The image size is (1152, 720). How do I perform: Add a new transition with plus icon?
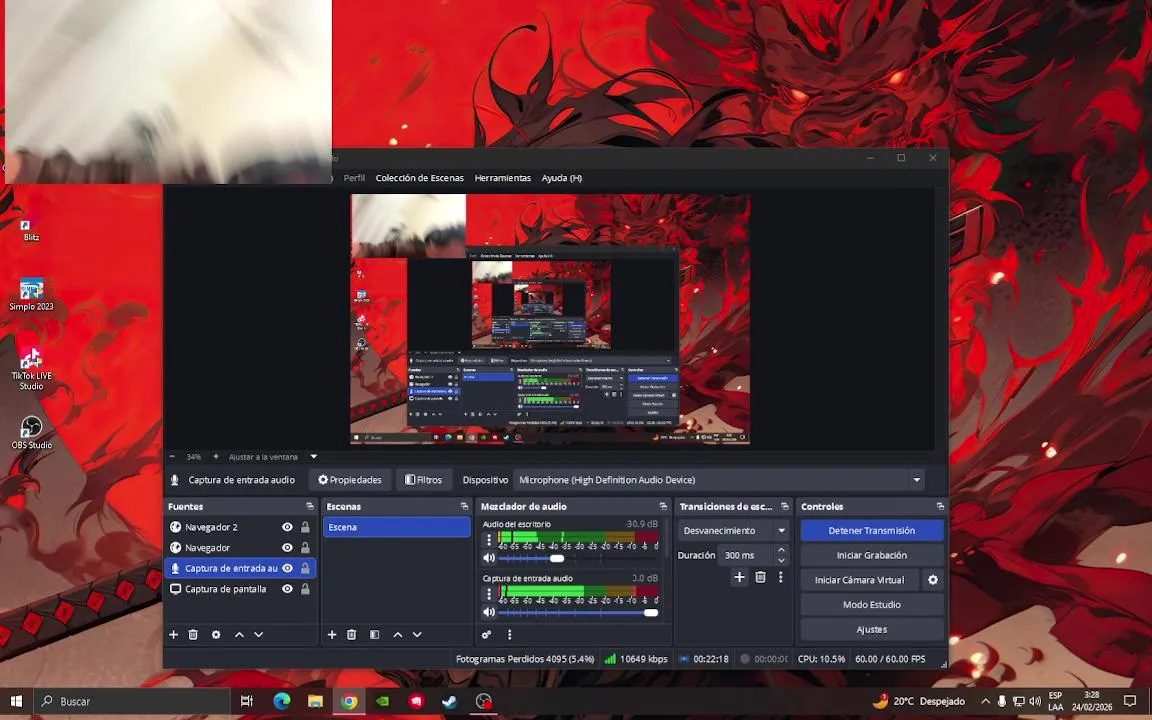click(739, 577)
